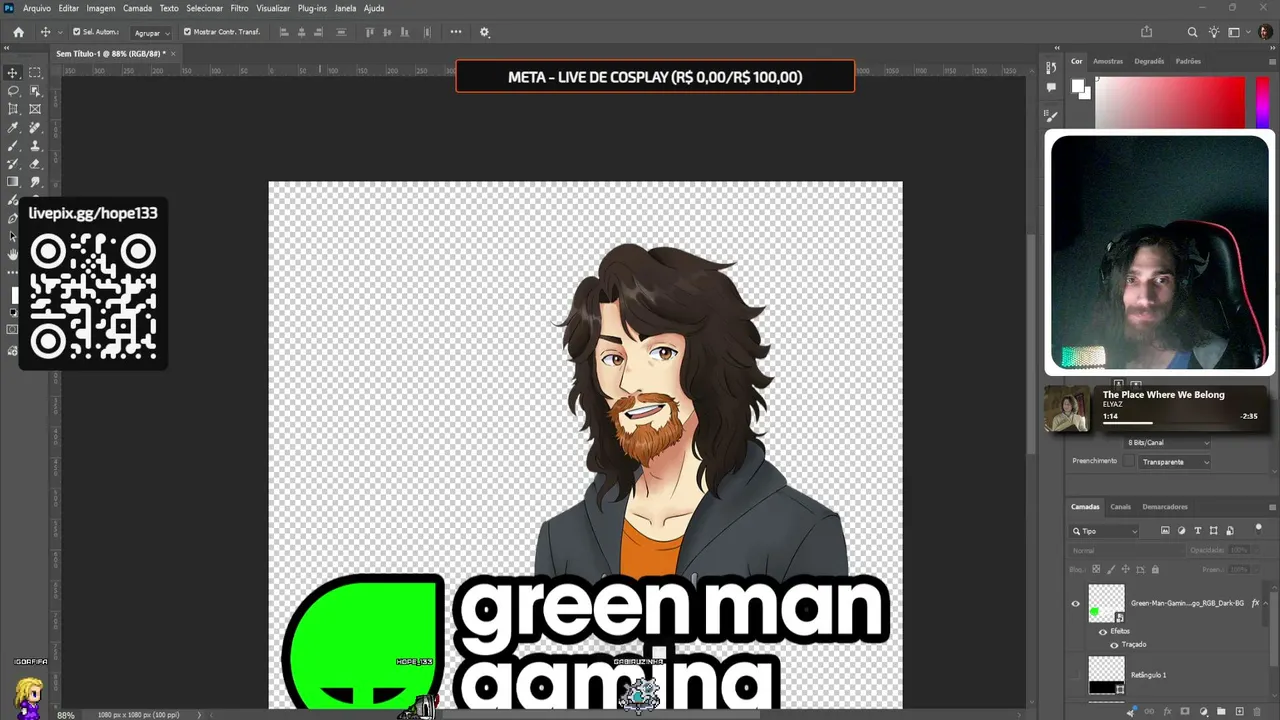
Task: Toggle Mostrar Contr. Transf. checkbox
Action: point(187,32)
